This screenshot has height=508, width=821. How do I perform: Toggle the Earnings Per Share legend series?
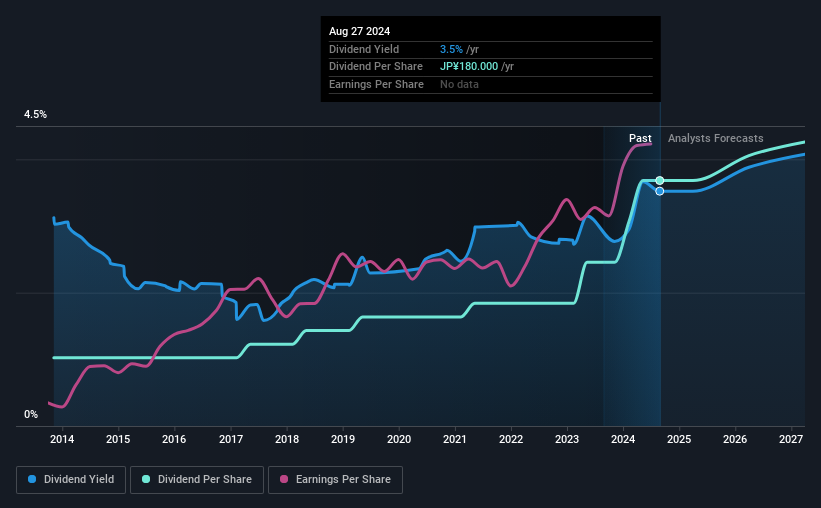[x=338, y=480]
